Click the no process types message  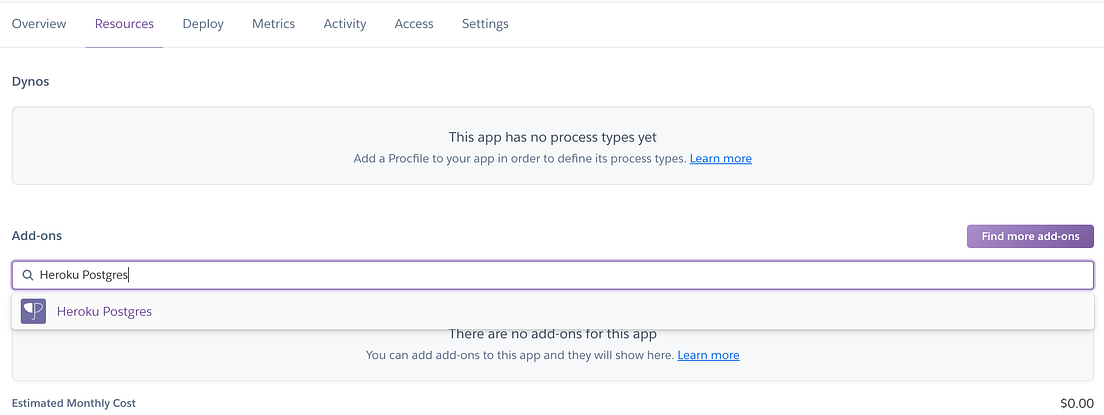[552, 137]
